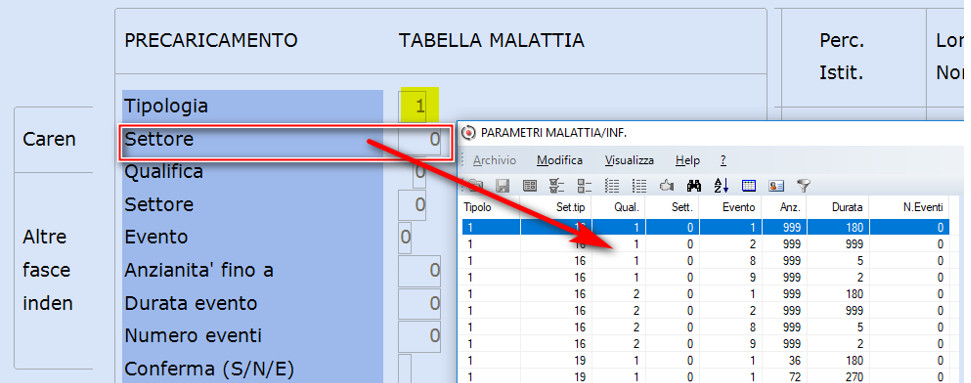Image resolution: width=971 pixels, height=383 pixels.
Task: Click the Settore field right below Tipologia
Action: 419,139
